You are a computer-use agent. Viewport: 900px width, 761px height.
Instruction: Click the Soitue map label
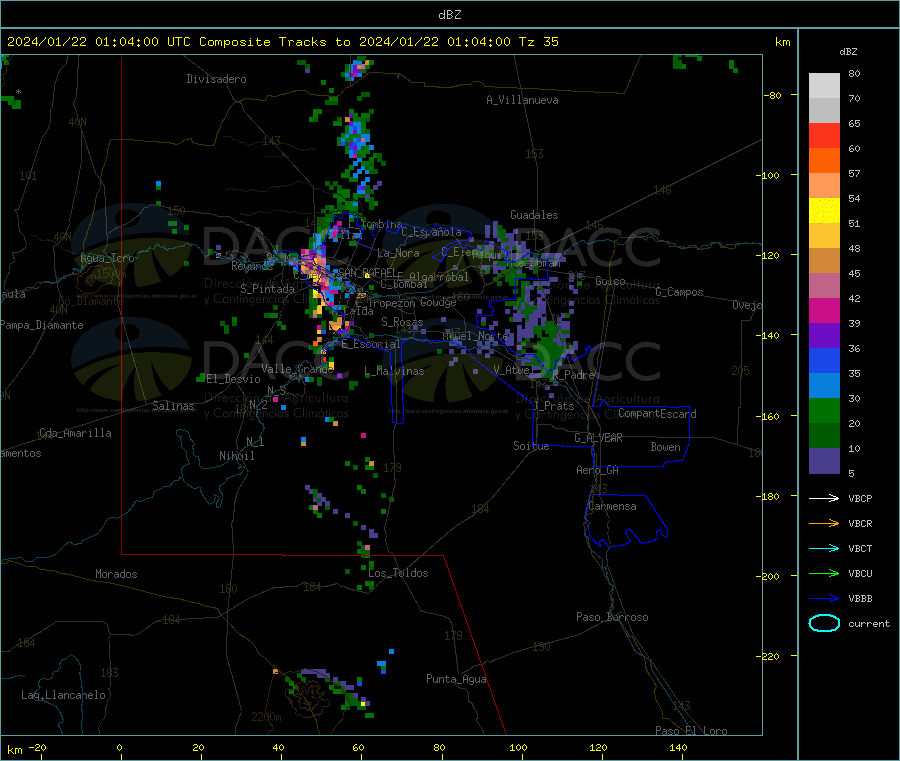531,446
